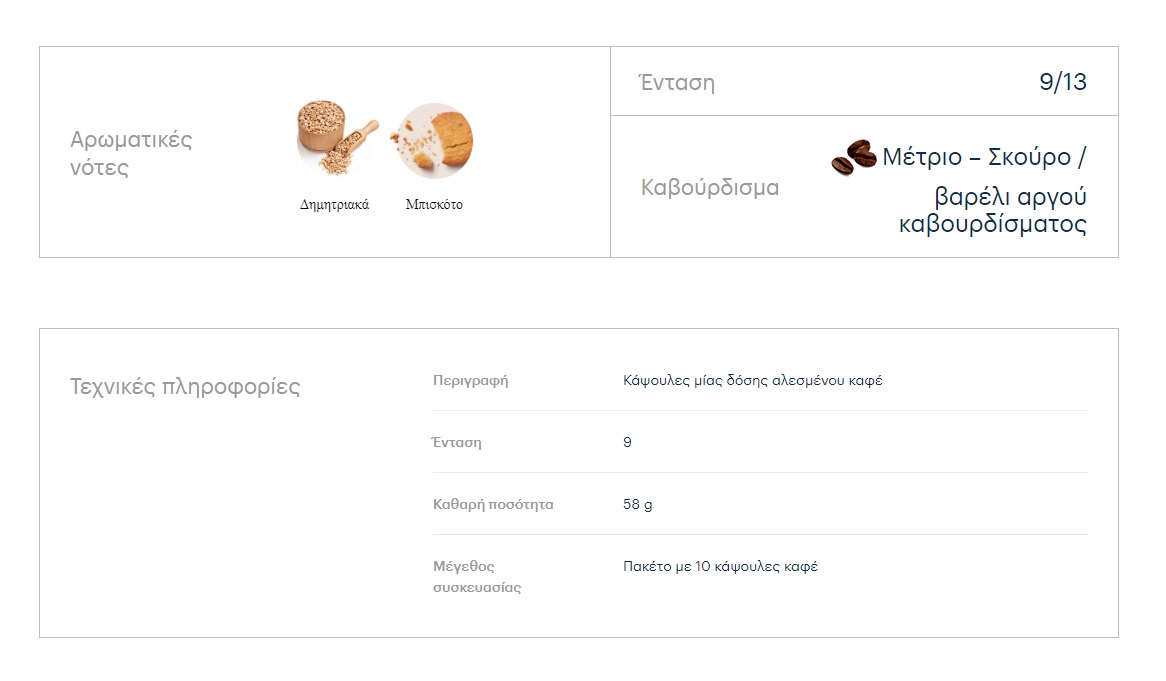Click the biscuit aroma image
1166x681 pixels.
point(434,140)
